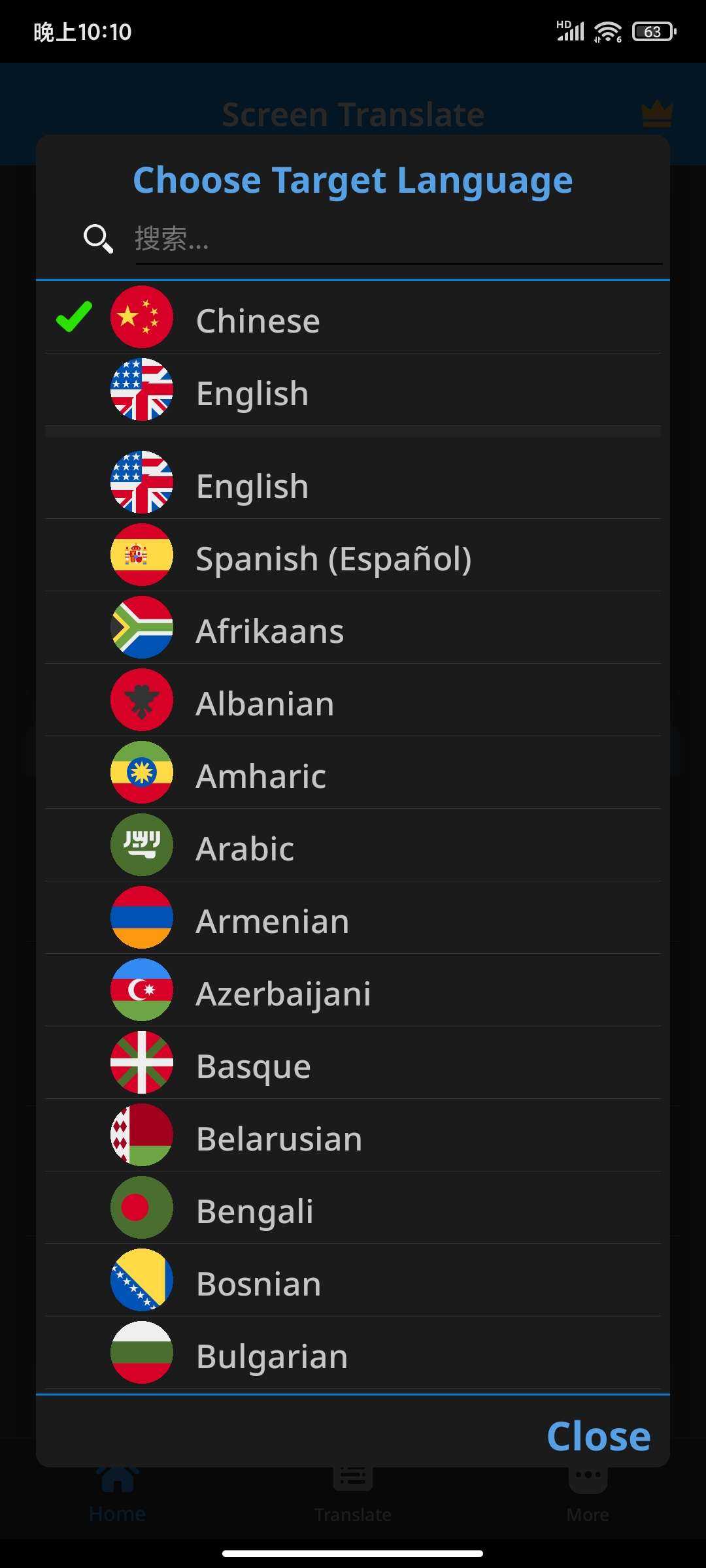
Task: Close the target language dialog
Action: [598, 1436]
